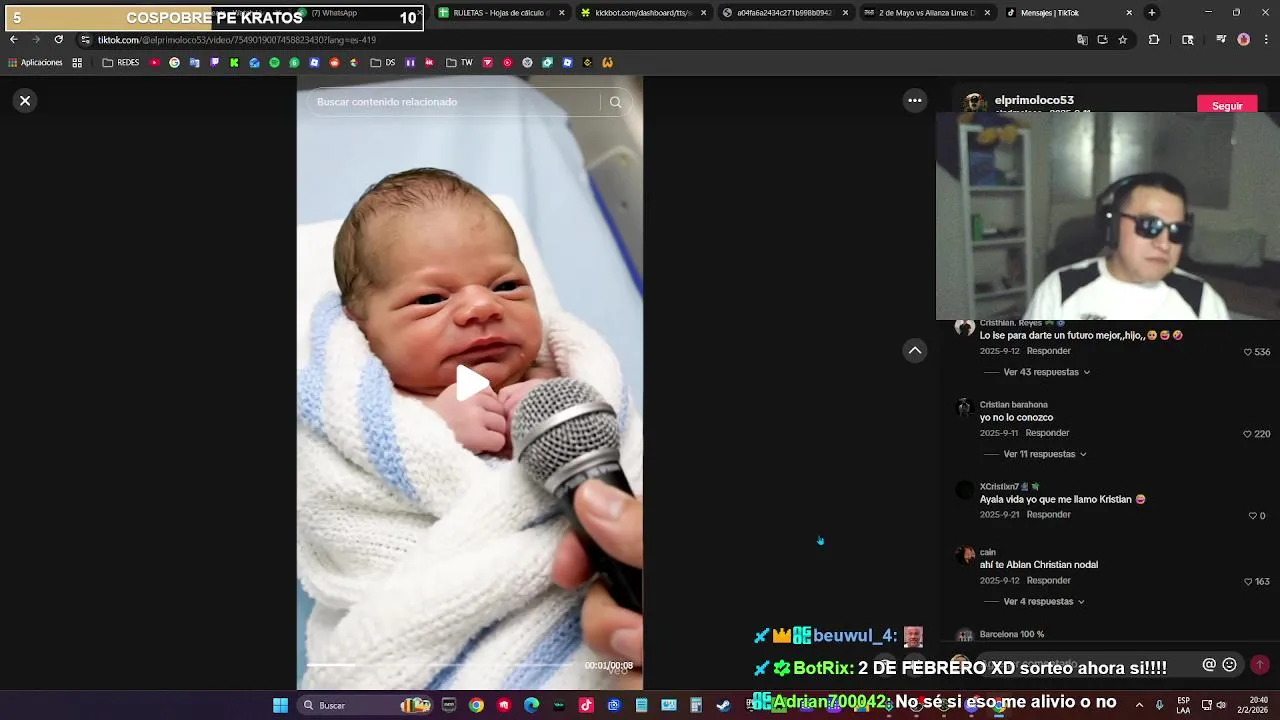Screen dimensions: 1280x720
Task: Open Chrome three-dot menu
Action: coord(1265,40)
